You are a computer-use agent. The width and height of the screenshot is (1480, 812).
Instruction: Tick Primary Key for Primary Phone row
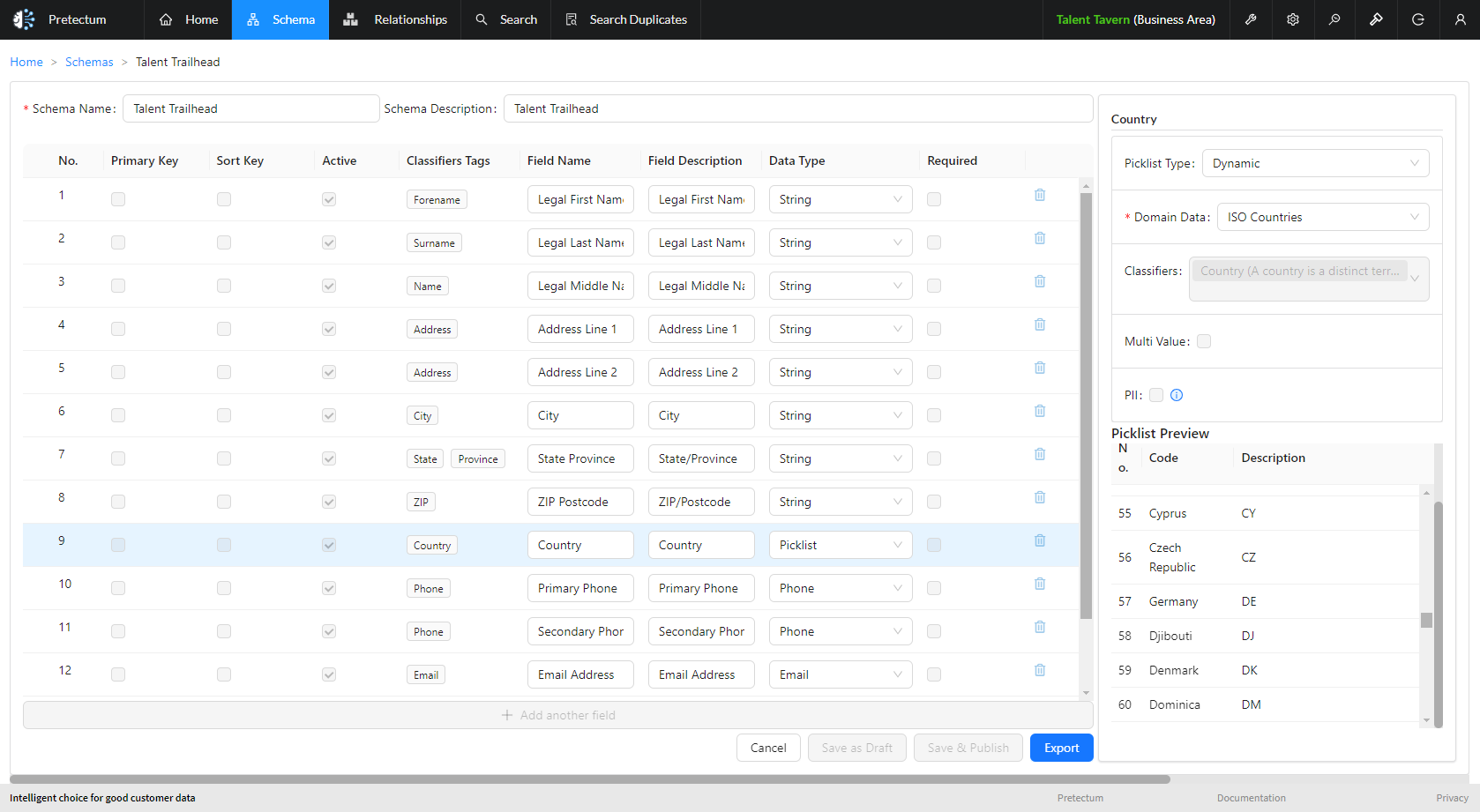coord(118,588)
